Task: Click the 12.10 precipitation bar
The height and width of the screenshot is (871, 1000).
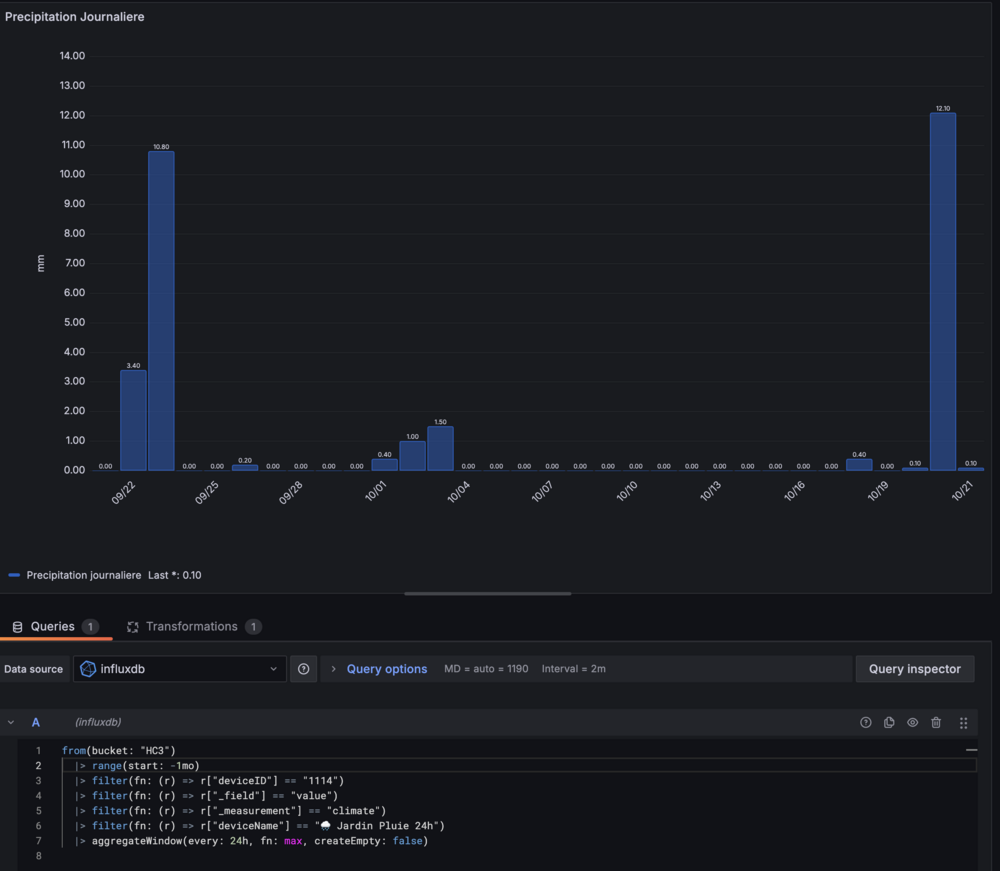Action: coord(942,290)
